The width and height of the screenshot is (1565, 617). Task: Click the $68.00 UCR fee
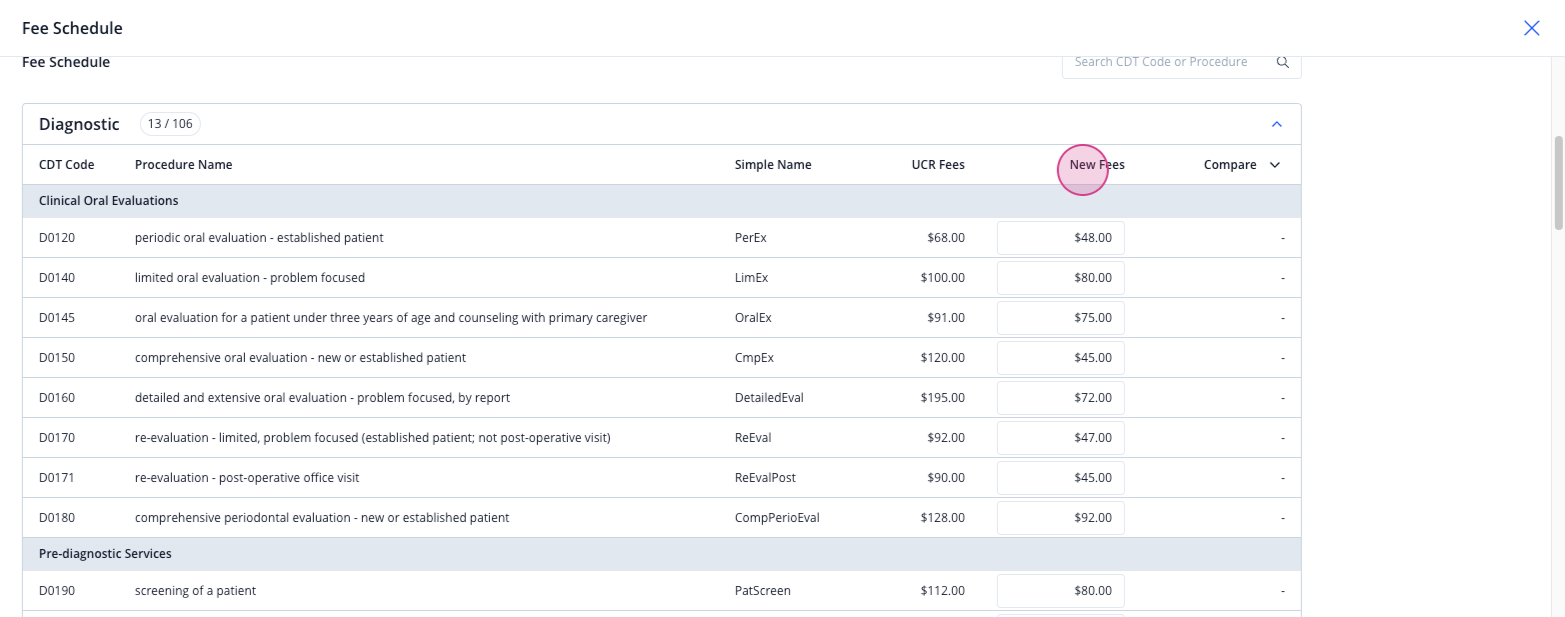(x=946, y=238)
